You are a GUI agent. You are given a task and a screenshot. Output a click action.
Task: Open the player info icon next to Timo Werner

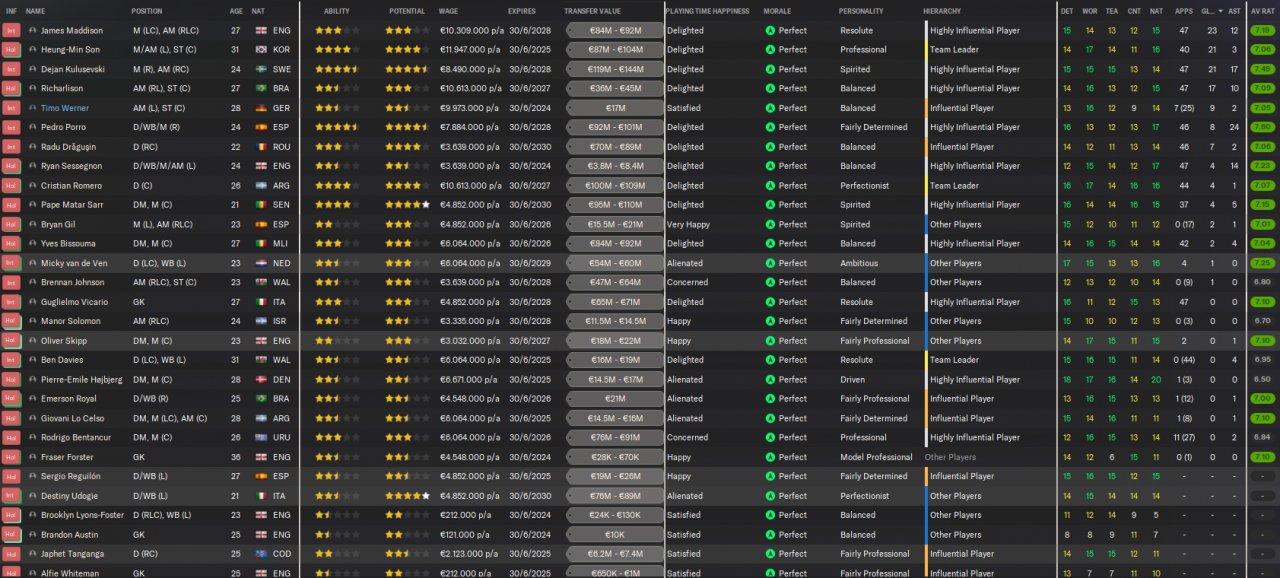pyautogui.click(x=32, y=108)
